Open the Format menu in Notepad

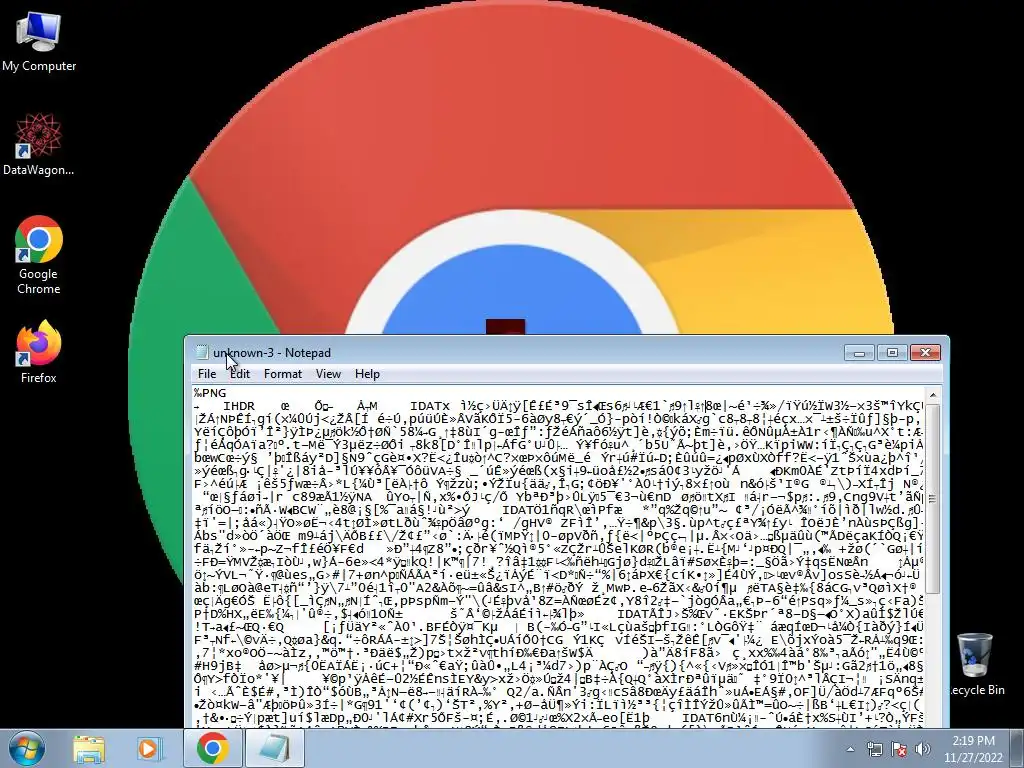click(x=283, y=374)
